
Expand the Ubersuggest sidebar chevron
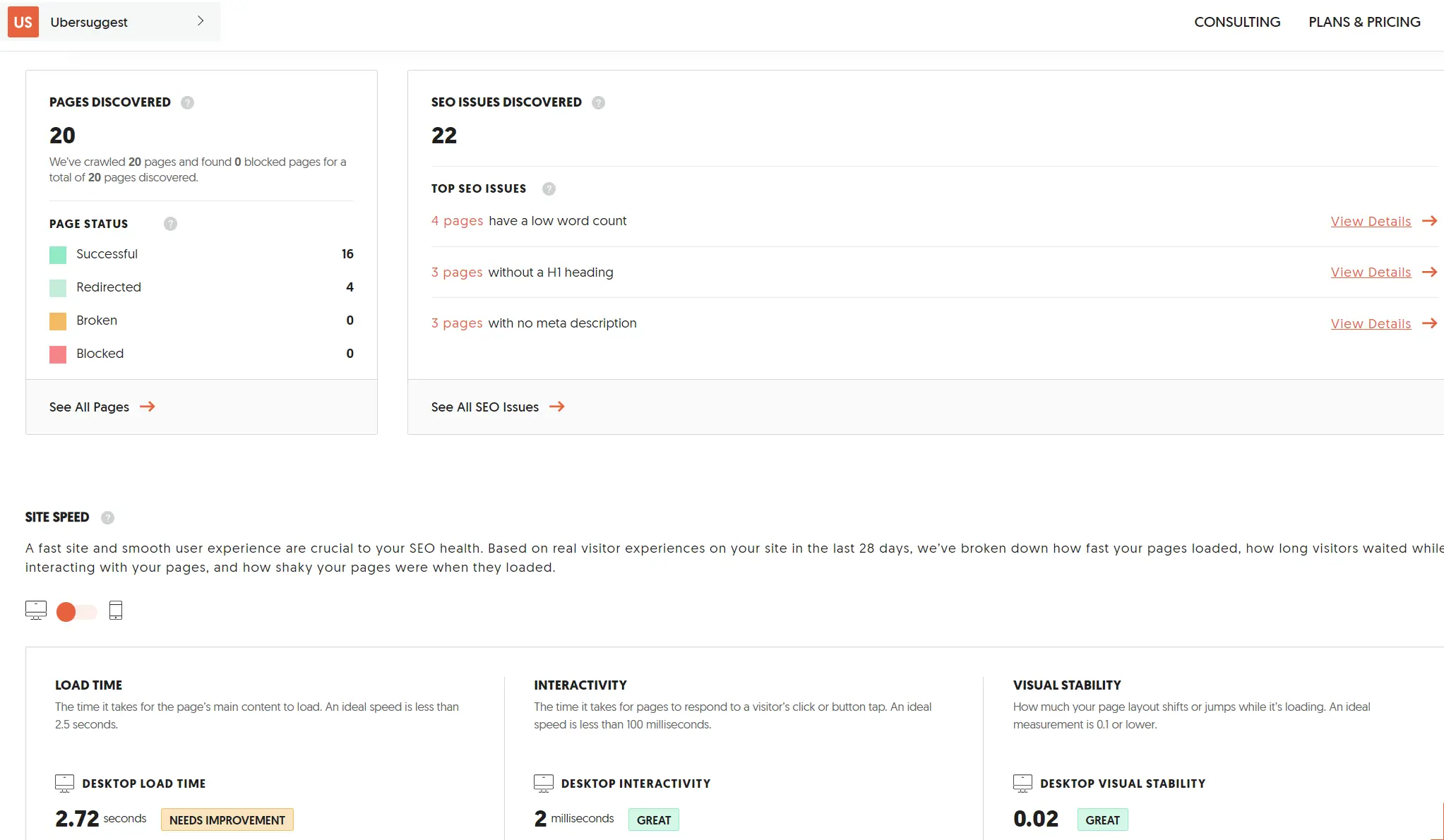click(200, 21)
